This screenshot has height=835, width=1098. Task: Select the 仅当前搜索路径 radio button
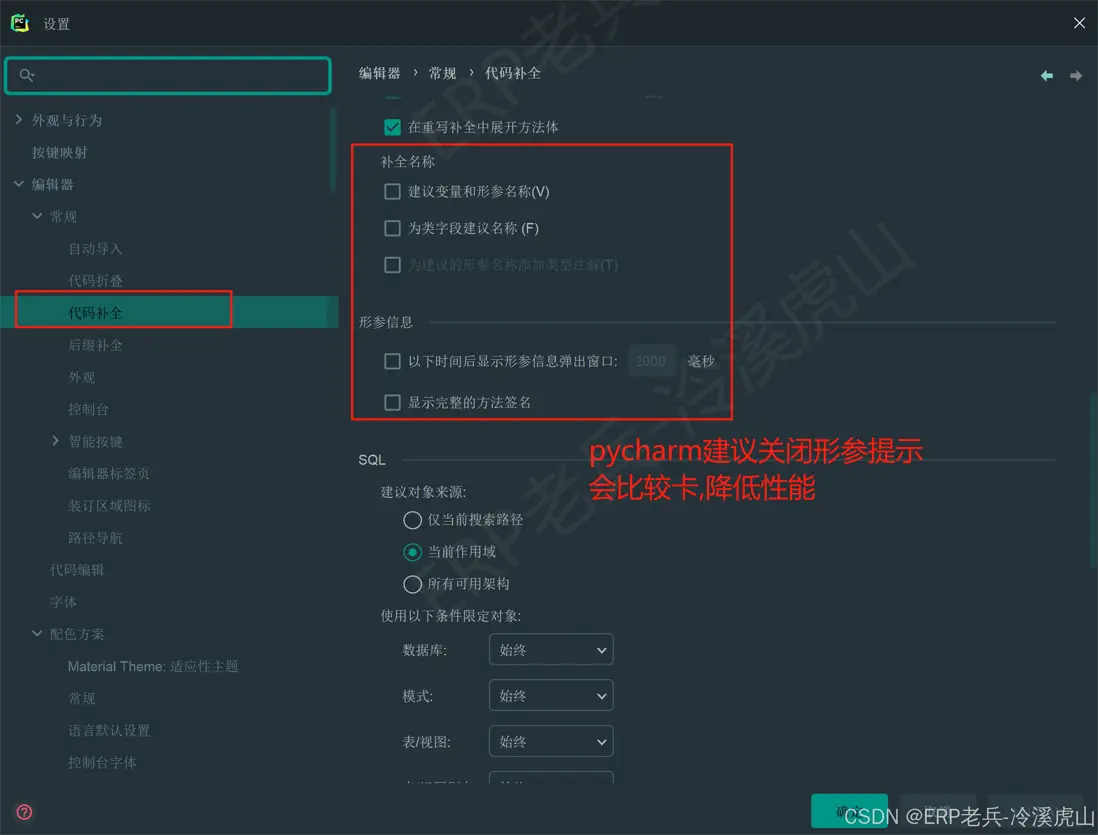tap(411, 520)
